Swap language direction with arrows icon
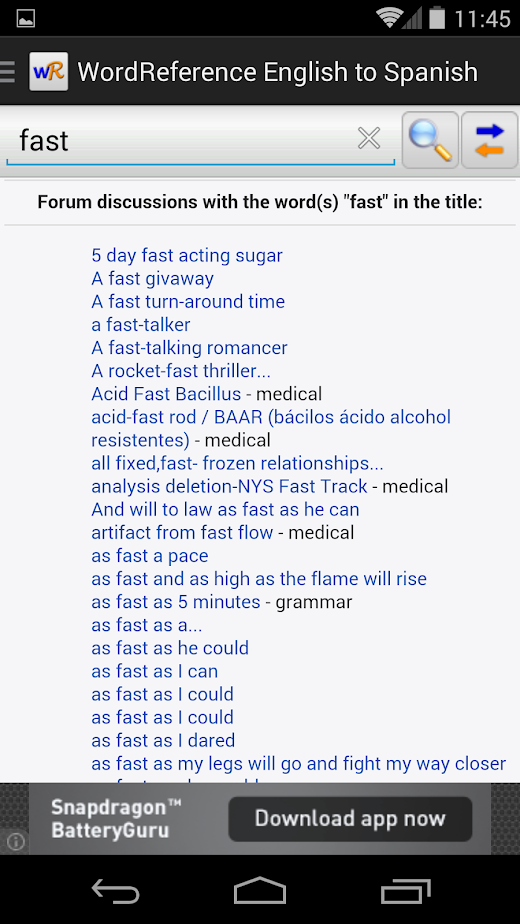Screen dimensions: 520x924 click(x=489, y=140)
